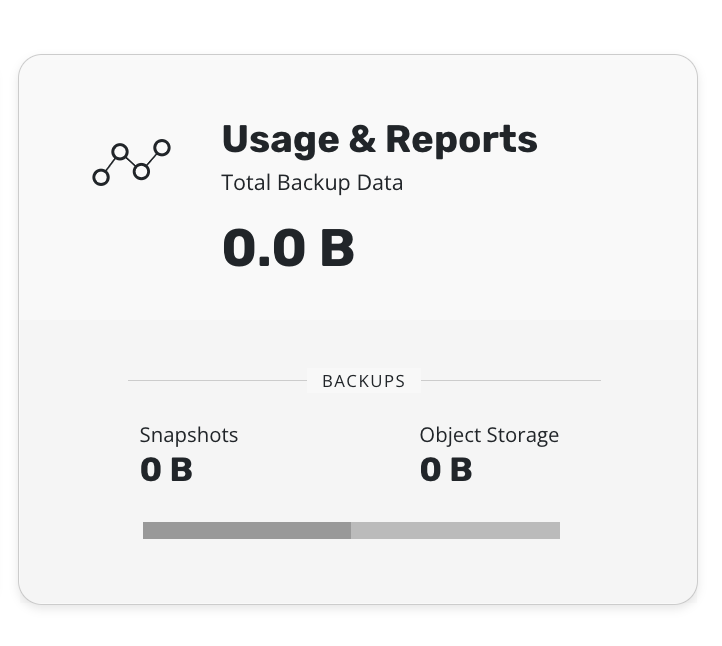Screen dimensions: 722x646
Task: Select the Total Backup Data subtitle
Action: tap(312, 183)
